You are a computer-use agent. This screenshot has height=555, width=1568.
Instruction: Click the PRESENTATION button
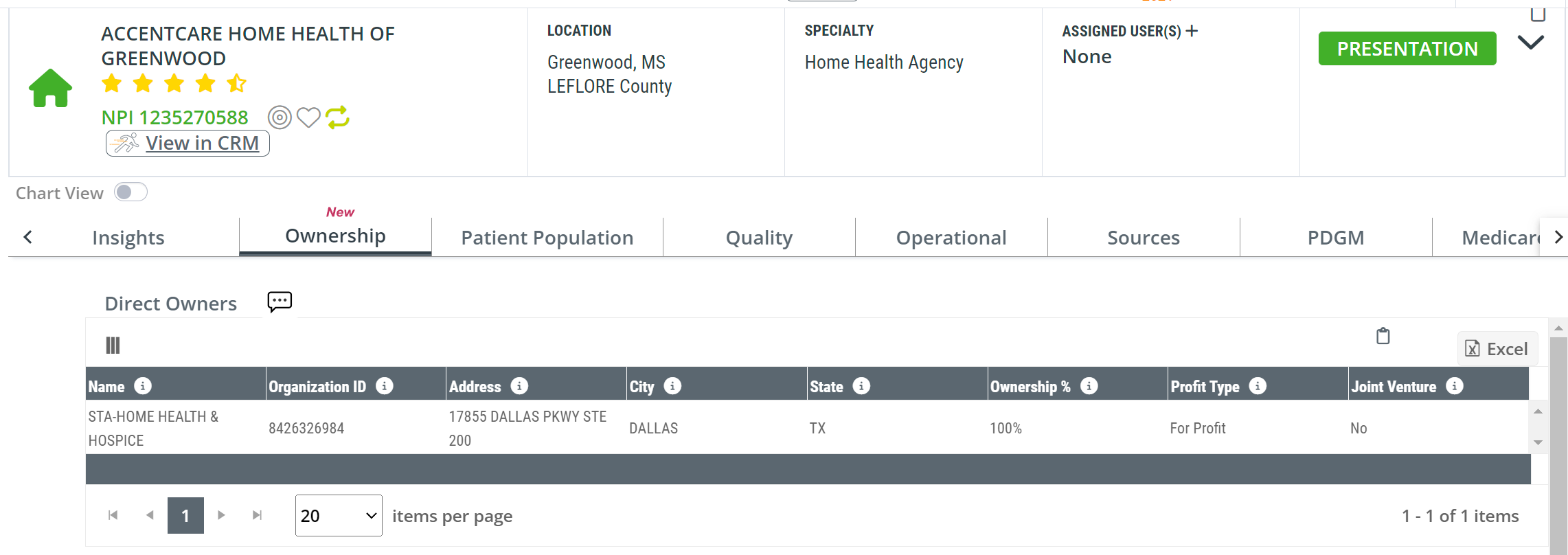coord(1407,49)
